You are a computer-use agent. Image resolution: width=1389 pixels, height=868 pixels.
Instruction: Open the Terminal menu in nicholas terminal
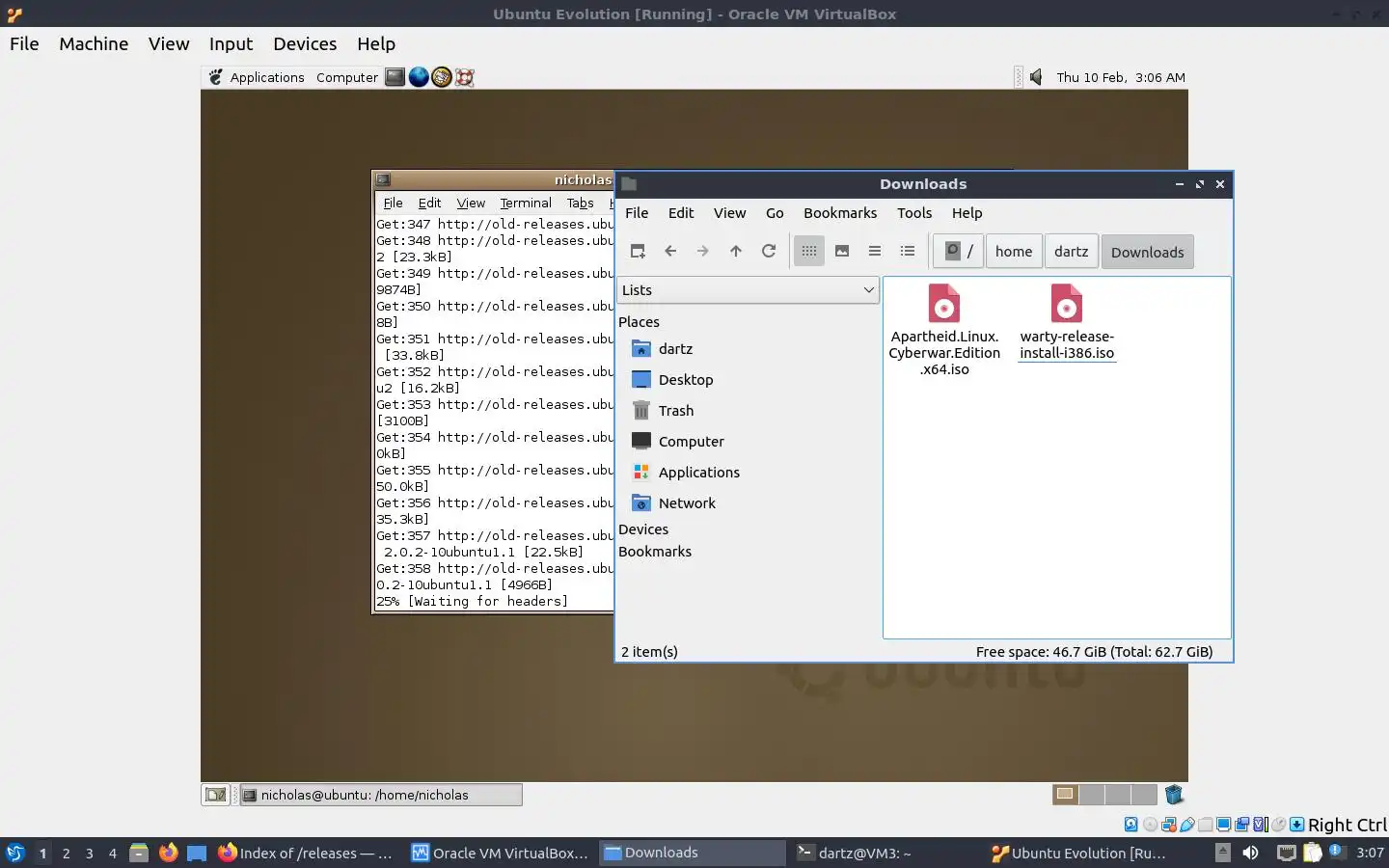click(x=526, y=203)
